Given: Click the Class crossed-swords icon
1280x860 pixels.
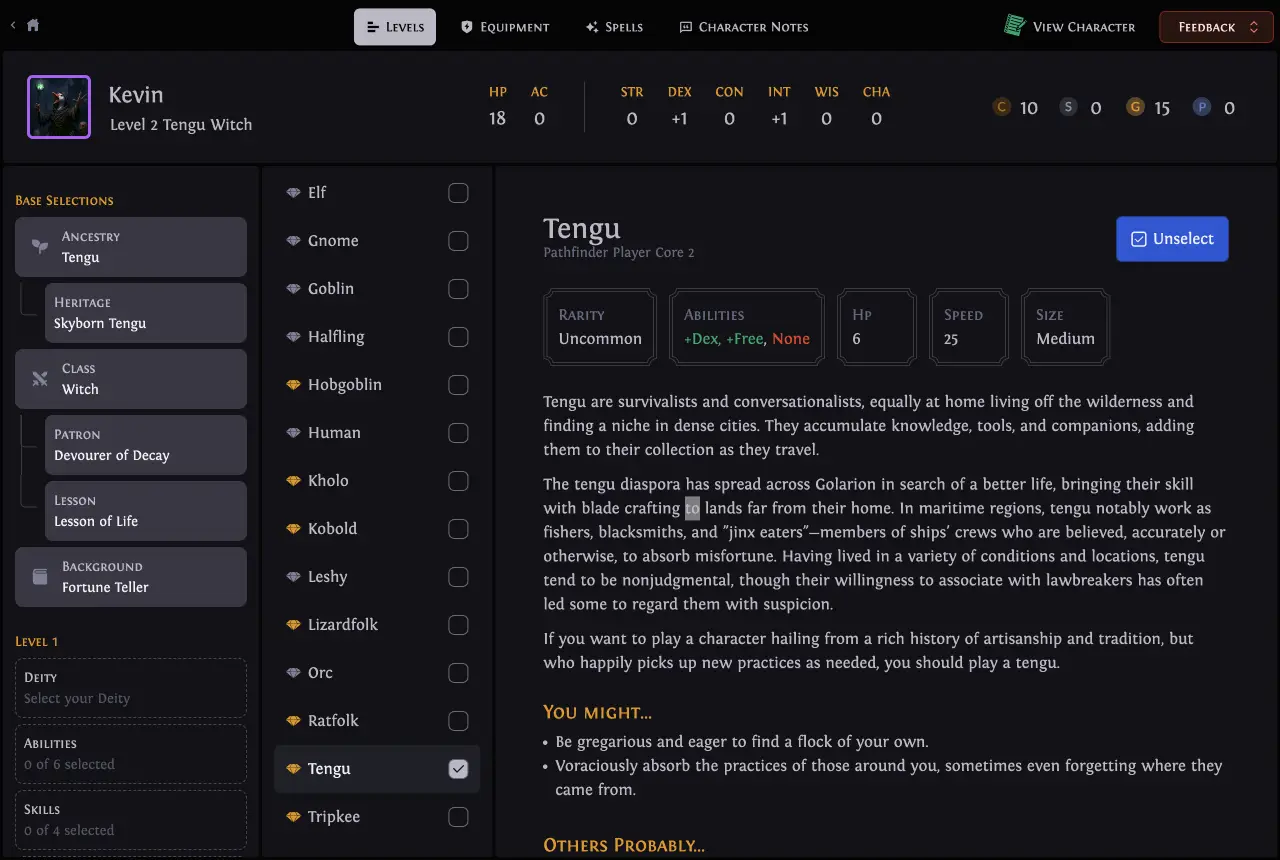Looking at the screenshot, I should pyautogui.click(x=40, y=379).
